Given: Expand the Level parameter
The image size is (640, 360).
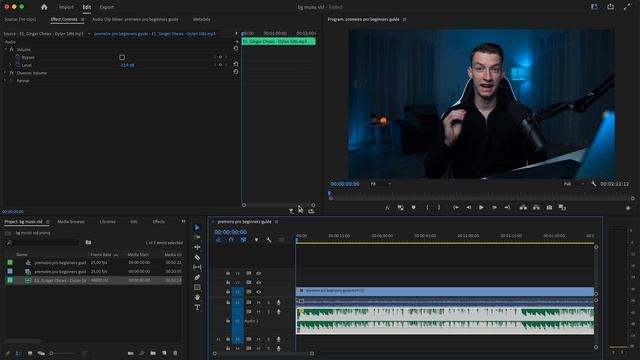Looking at the screenshot, I should tap(10, 65).
